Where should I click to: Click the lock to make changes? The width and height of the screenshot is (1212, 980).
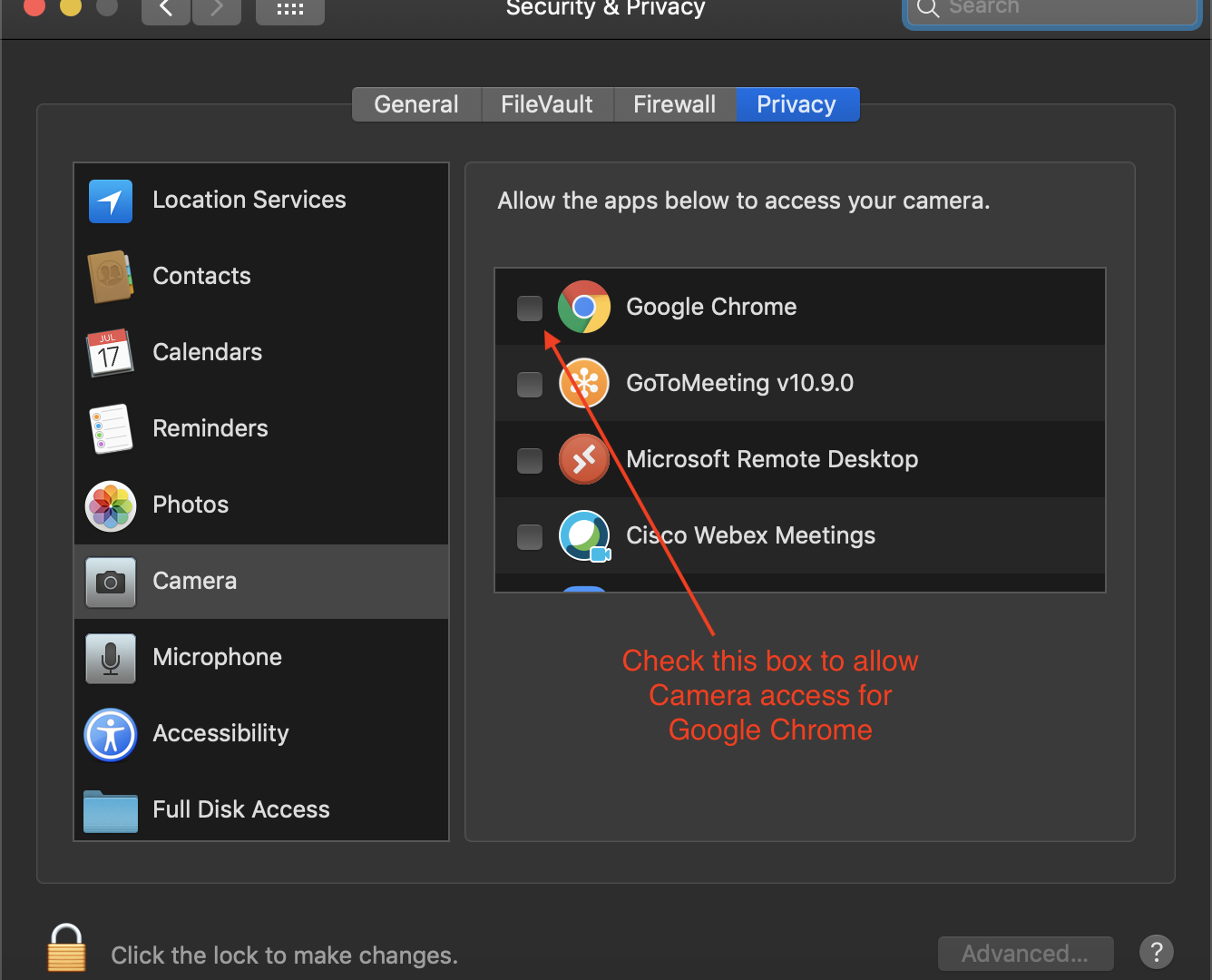[x=67, y=949]
